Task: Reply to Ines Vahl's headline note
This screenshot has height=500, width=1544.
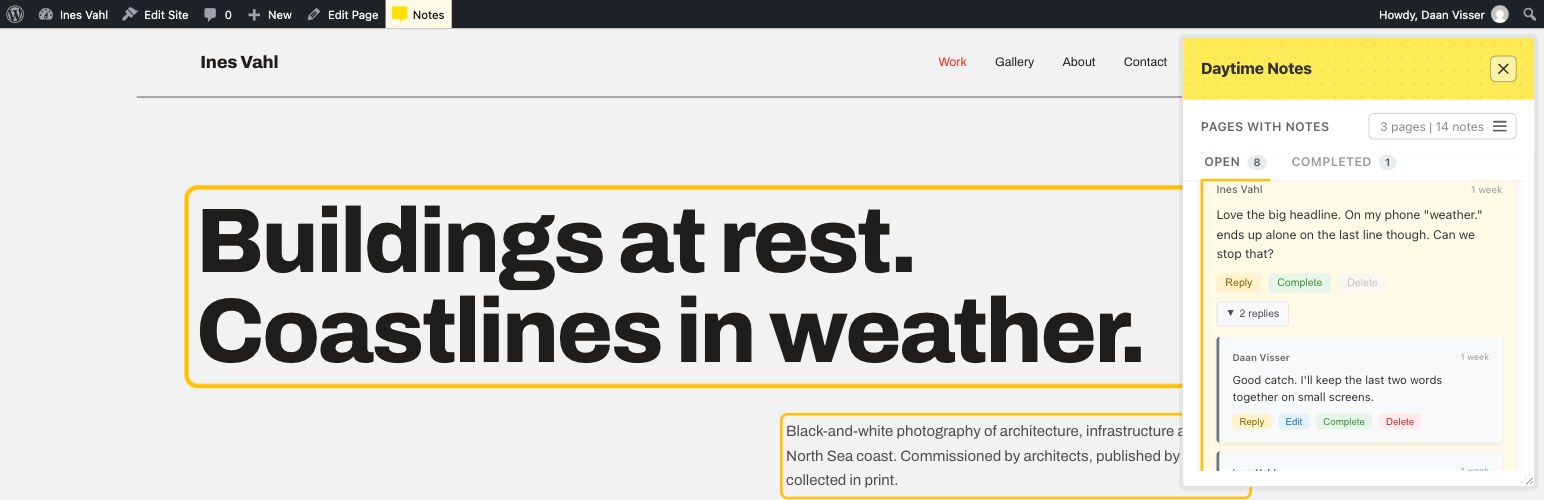Action: (x=1239, y=283)
